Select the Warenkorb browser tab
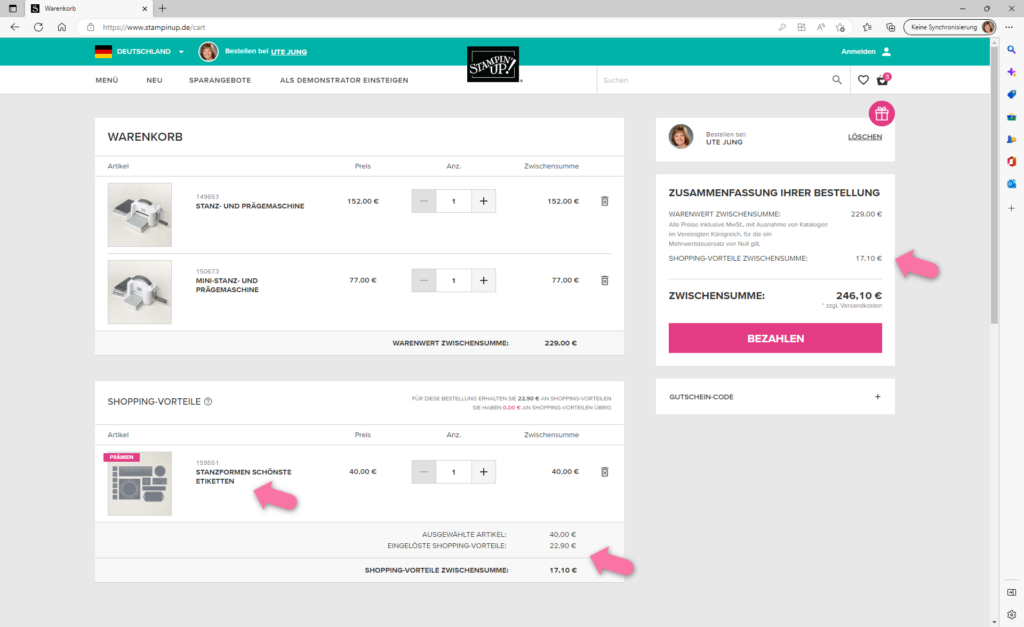Viewport: 1024px width, 627px height. (x=88, y=8)
